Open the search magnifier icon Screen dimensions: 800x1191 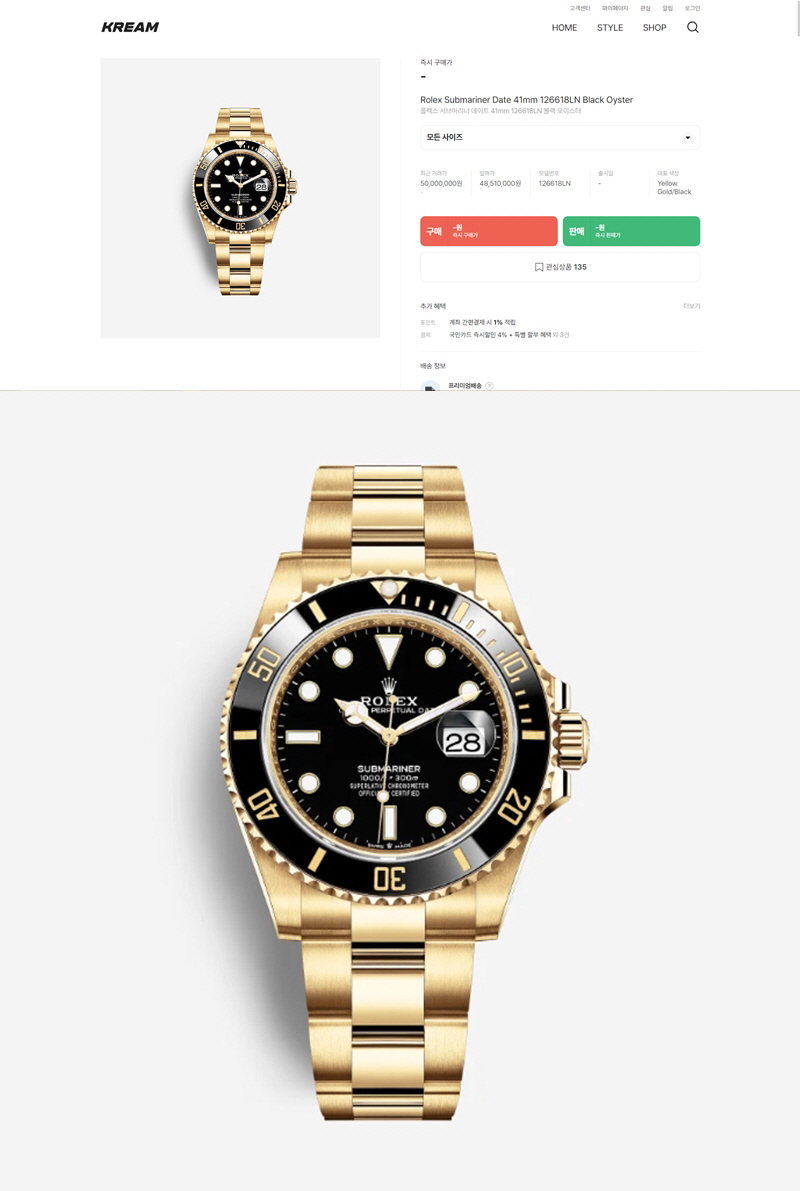click(692, 27)
